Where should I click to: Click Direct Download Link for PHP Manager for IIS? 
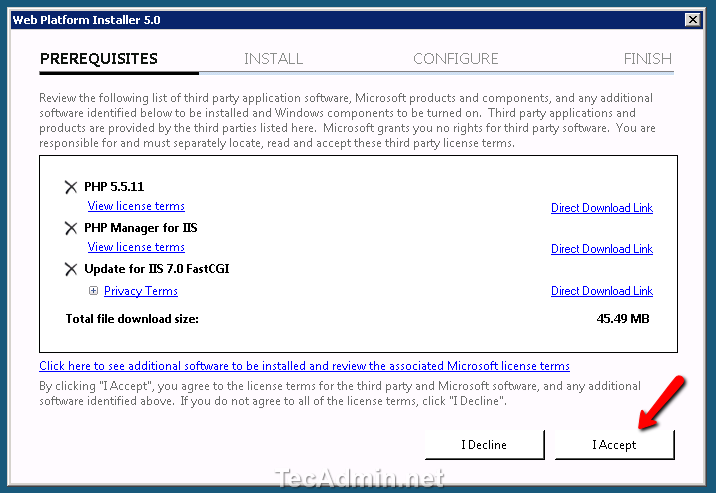pyautogui.click(x=601, y=249)
